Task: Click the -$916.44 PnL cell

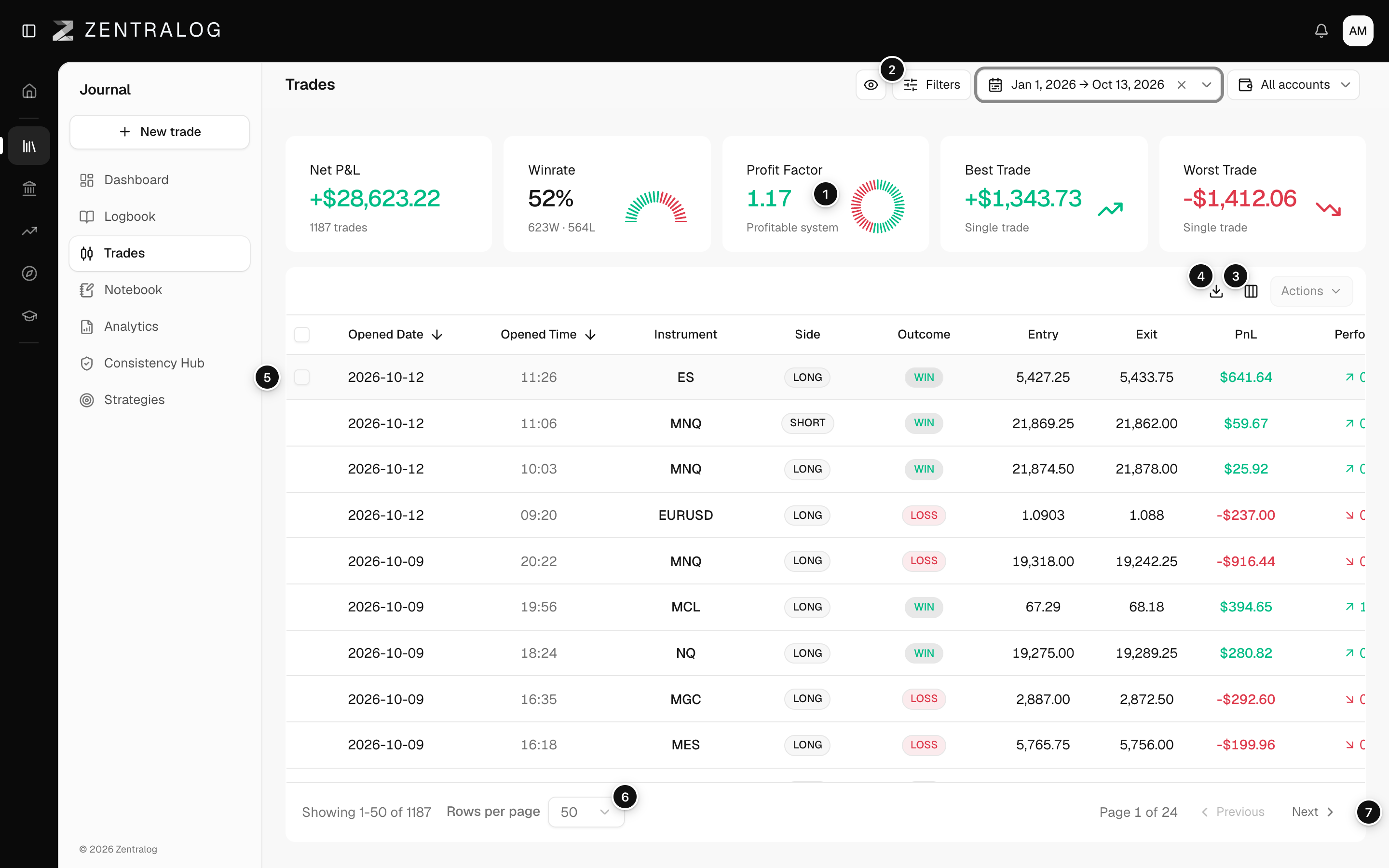Action: [x=1245, y=561]
